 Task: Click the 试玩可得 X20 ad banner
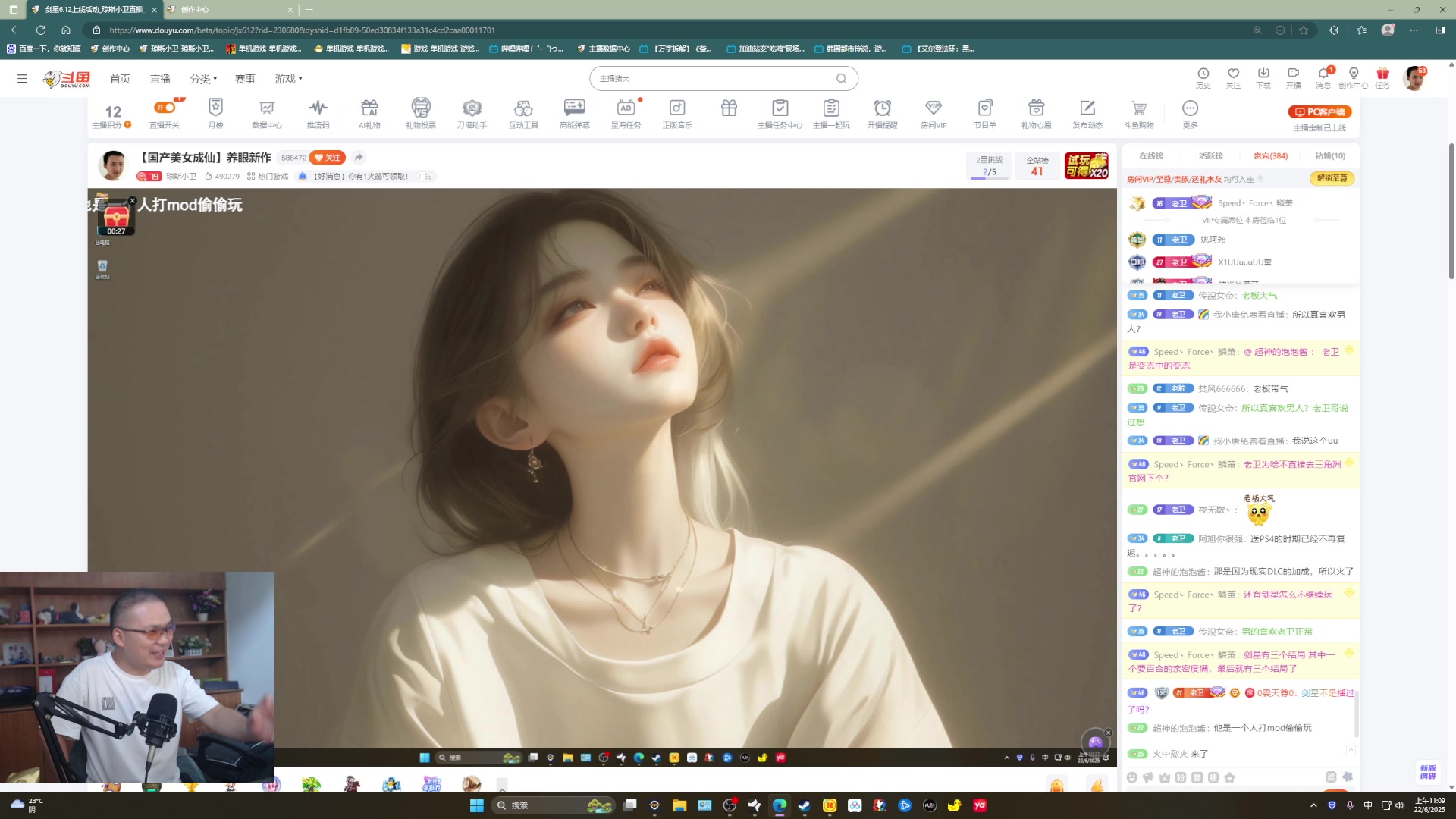(1086, 165)
